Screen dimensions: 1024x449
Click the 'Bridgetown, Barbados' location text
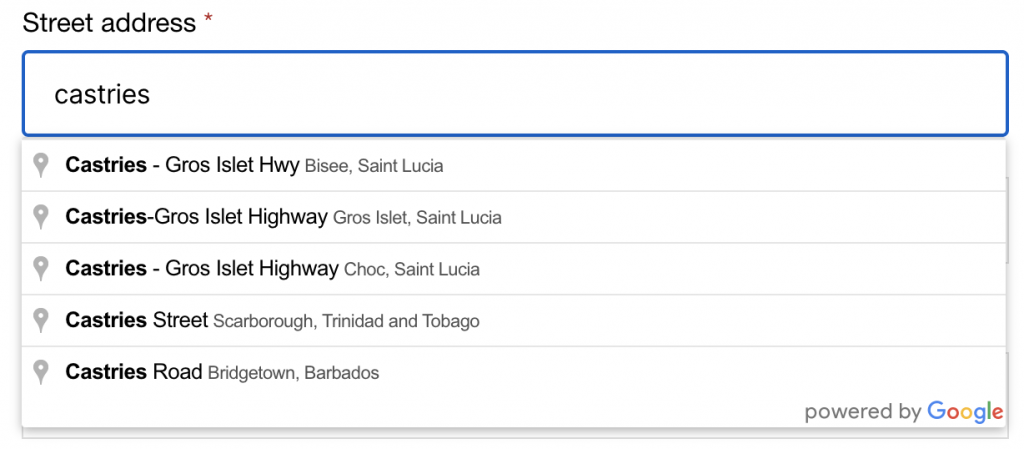[293, 374]
